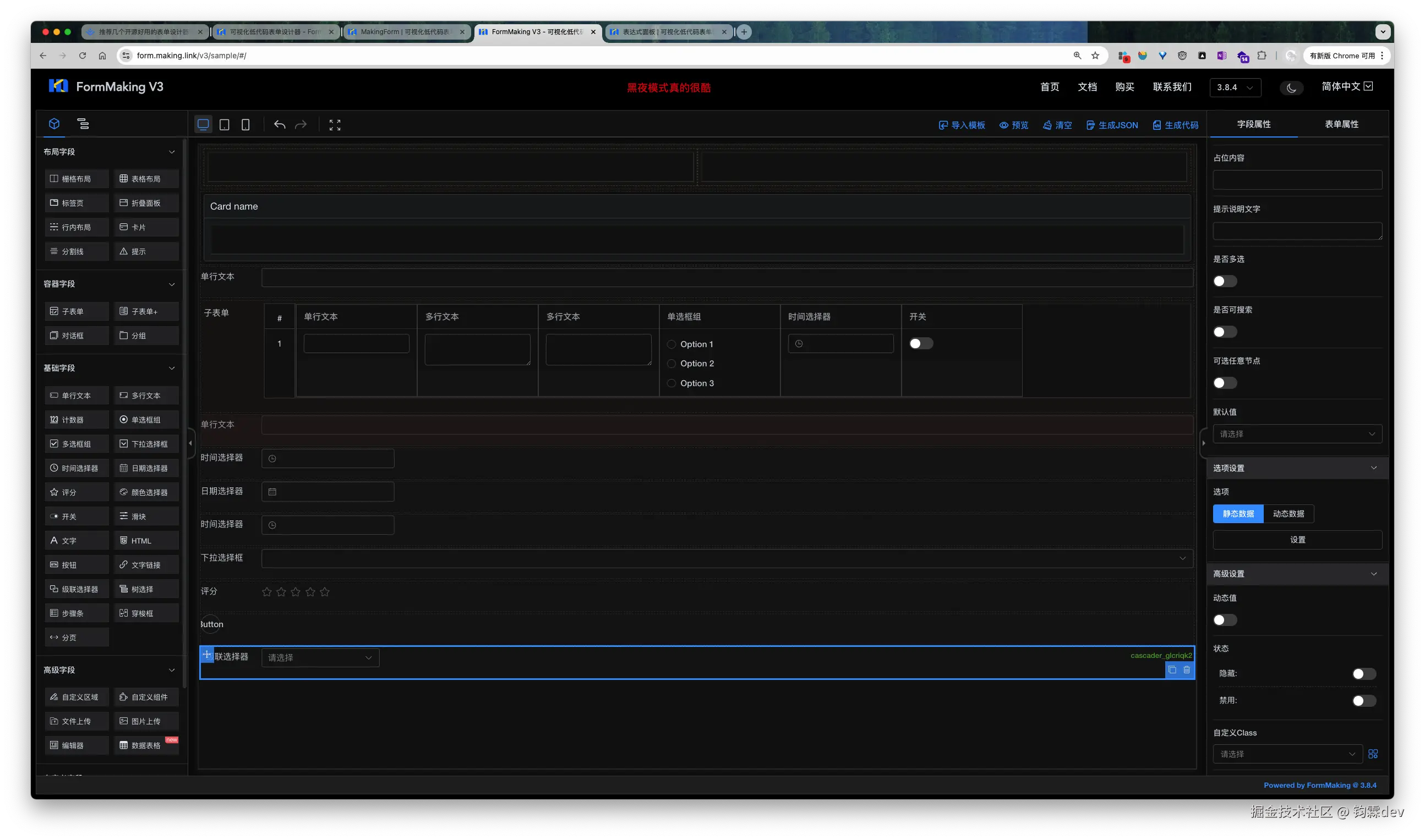
Task: Open the 3.8.4 version dropdown
Action: (x=1235, y=87)
